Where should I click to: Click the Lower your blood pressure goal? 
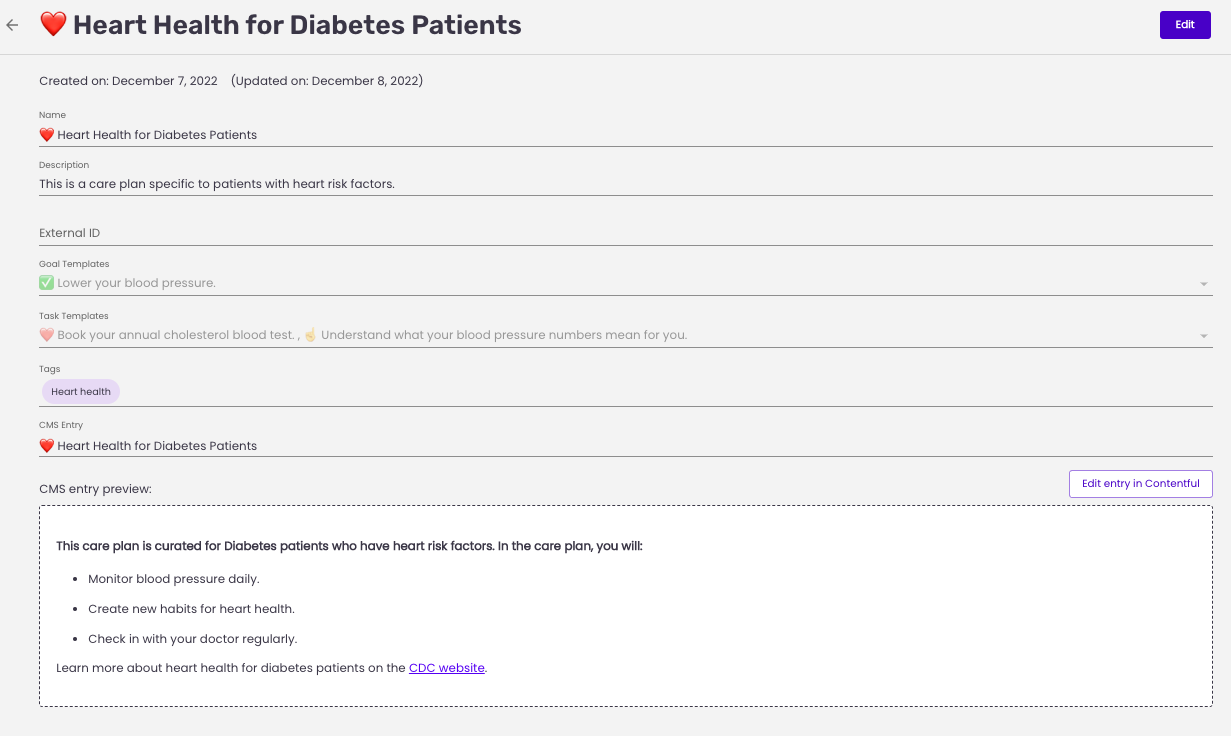(137, 283)
